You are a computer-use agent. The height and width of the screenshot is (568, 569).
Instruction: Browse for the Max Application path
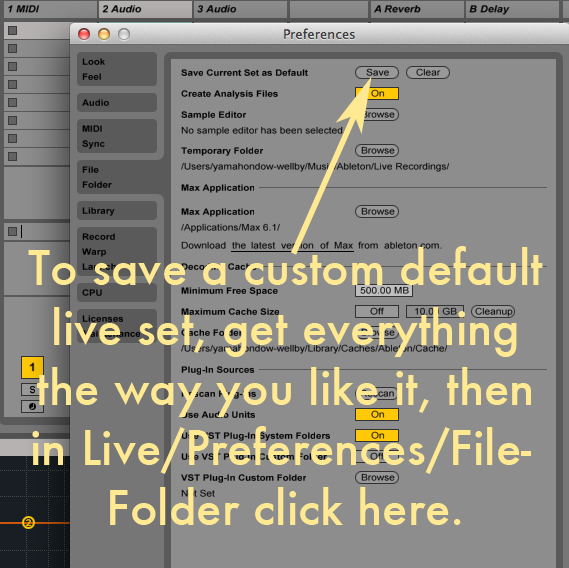(377, 211)
